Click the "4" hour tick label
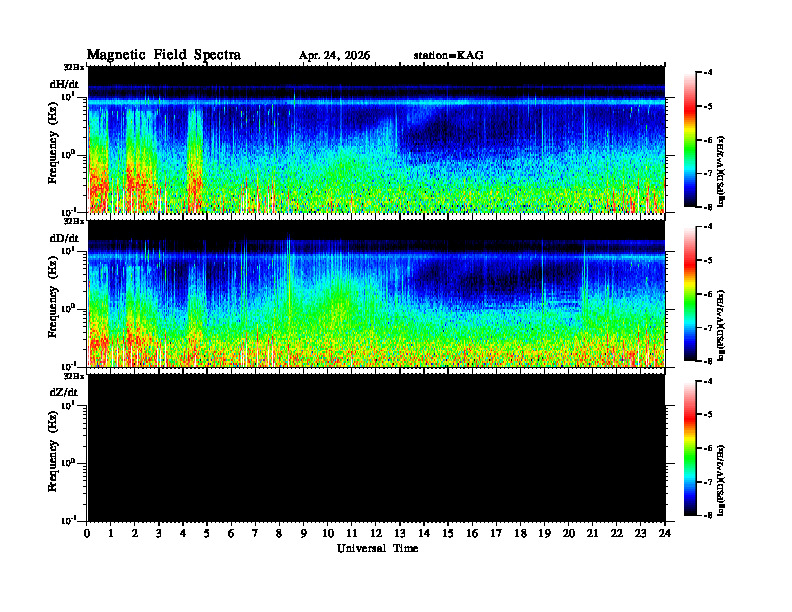The height and width of the screenshot is (612, 792). (183, 534)
